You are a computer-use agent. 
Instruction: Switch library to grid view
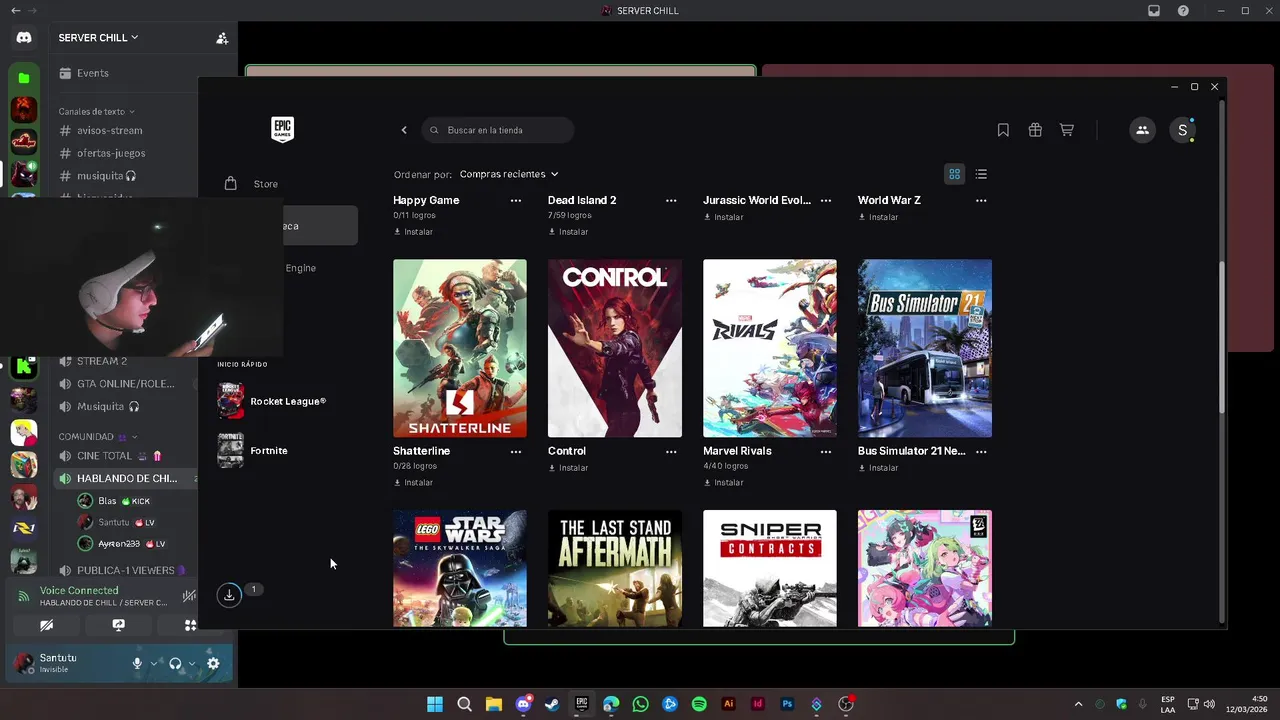[x=954, y=174]
